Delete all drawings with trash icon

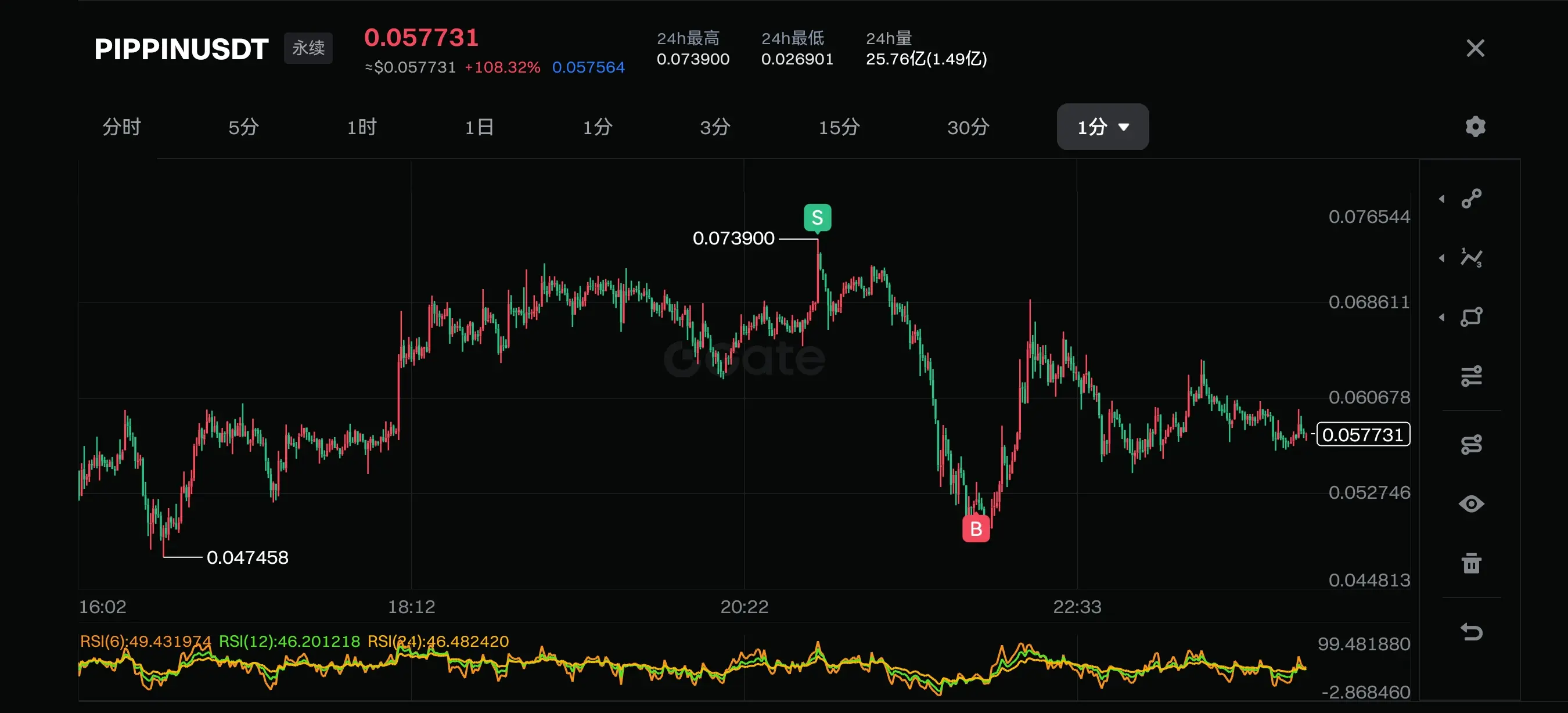(x=1471, y=563)
